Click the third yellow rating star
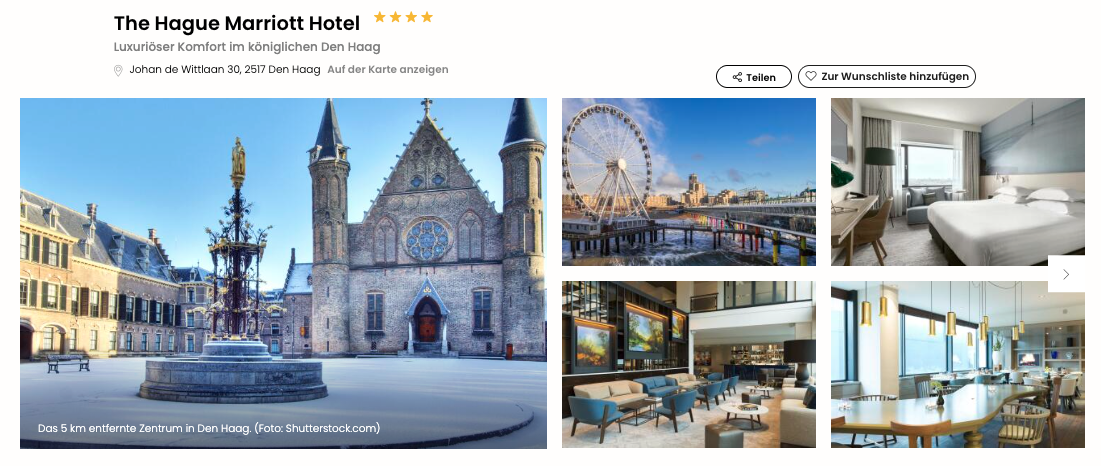Image resolution: width=1101 pixels, height=466 pixels. [411, 17]
